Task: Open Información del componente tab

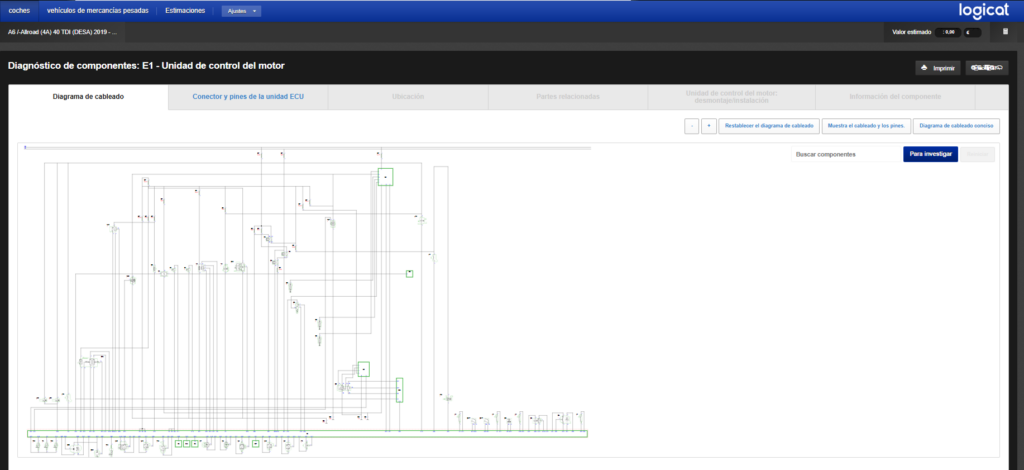Action: click(x=895, y=97)
